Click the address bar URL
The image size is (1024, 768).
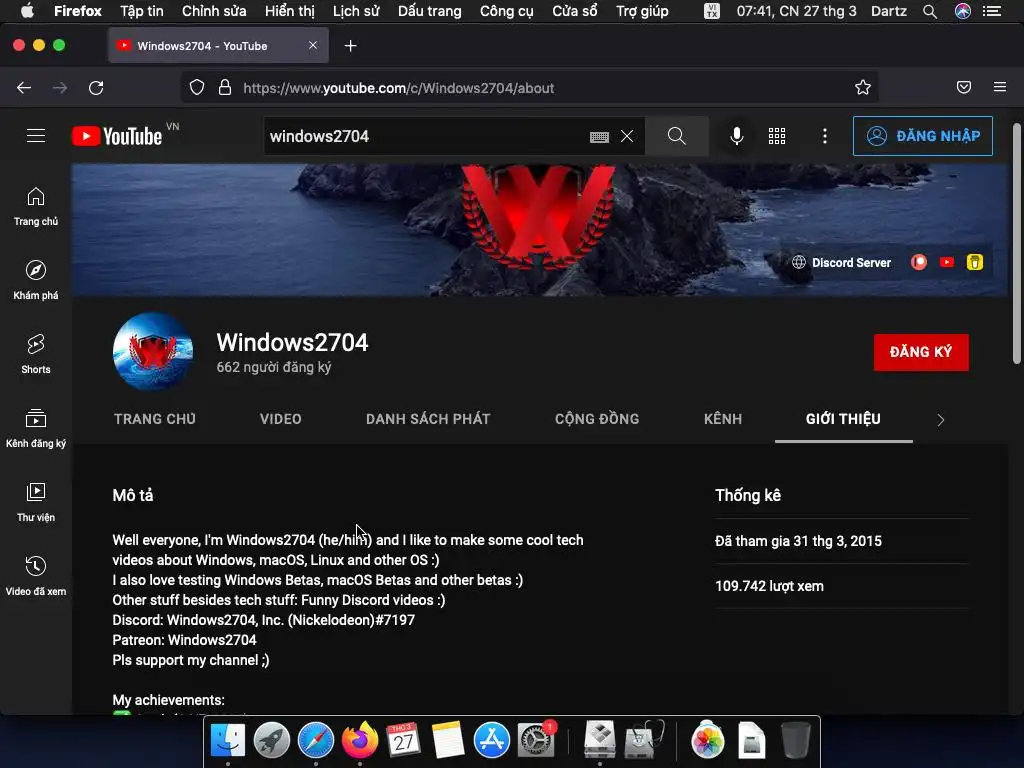pyautogui.click(x=398, y=88)
